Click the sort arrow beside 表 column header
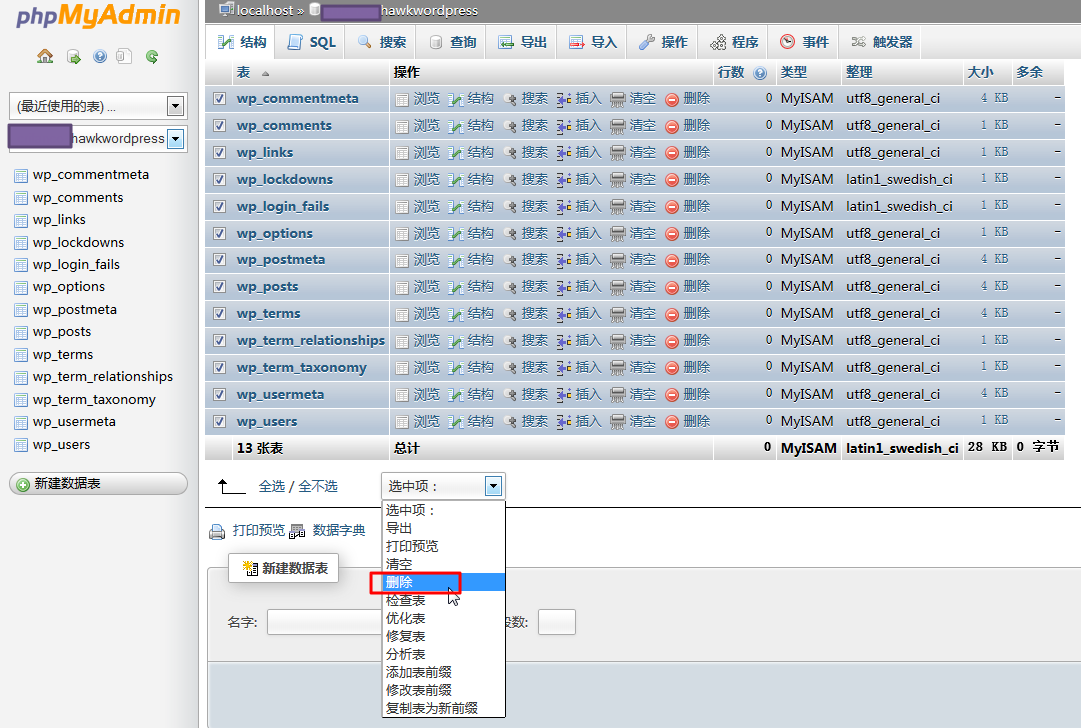Screen dimensions: 1081x728 [265, 74]
